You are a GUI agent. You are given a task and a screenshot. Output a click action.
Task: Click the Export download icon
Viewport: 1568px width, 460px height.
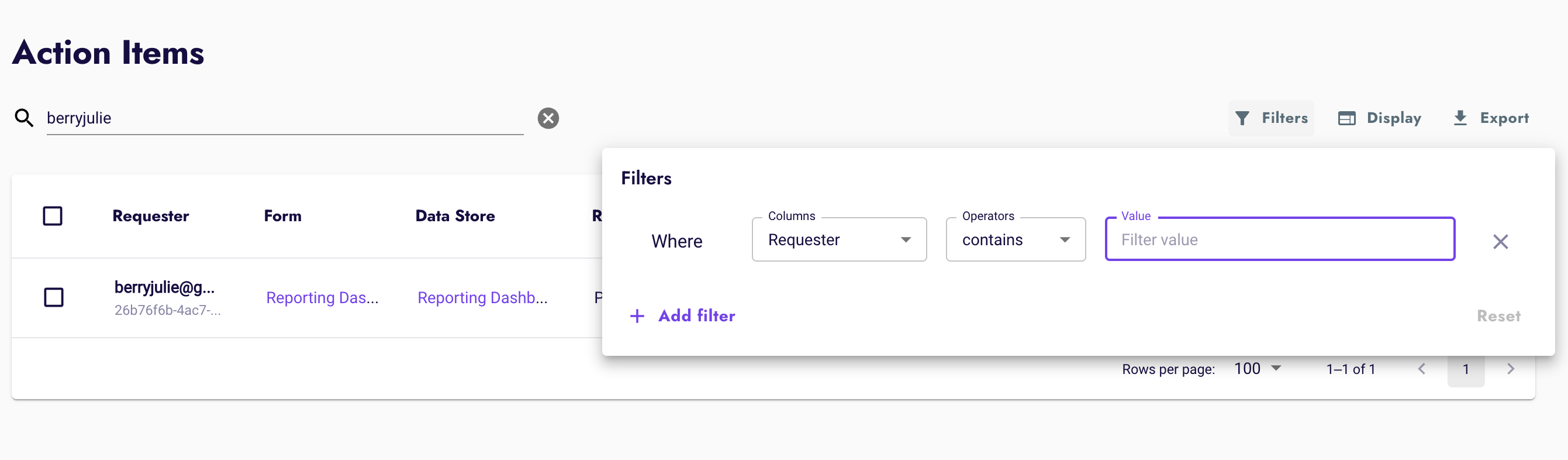(x=1460, y=118)
